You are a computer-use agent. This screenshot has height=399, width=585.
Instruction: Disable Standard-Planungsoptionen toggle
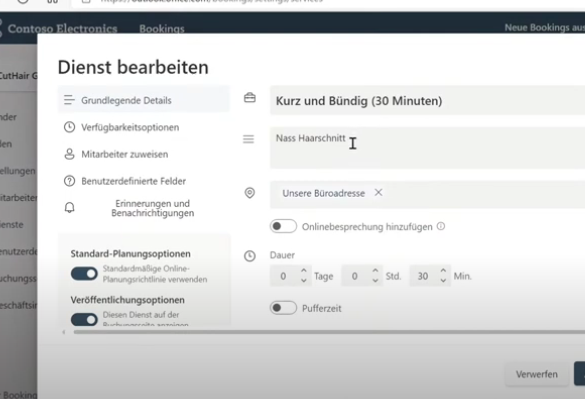(x=84, y=274)
